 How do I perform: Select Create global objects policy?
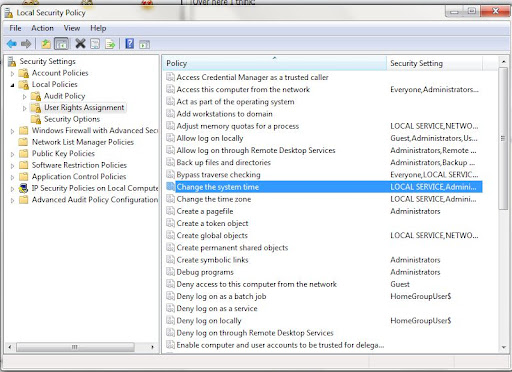coord(212,235)
